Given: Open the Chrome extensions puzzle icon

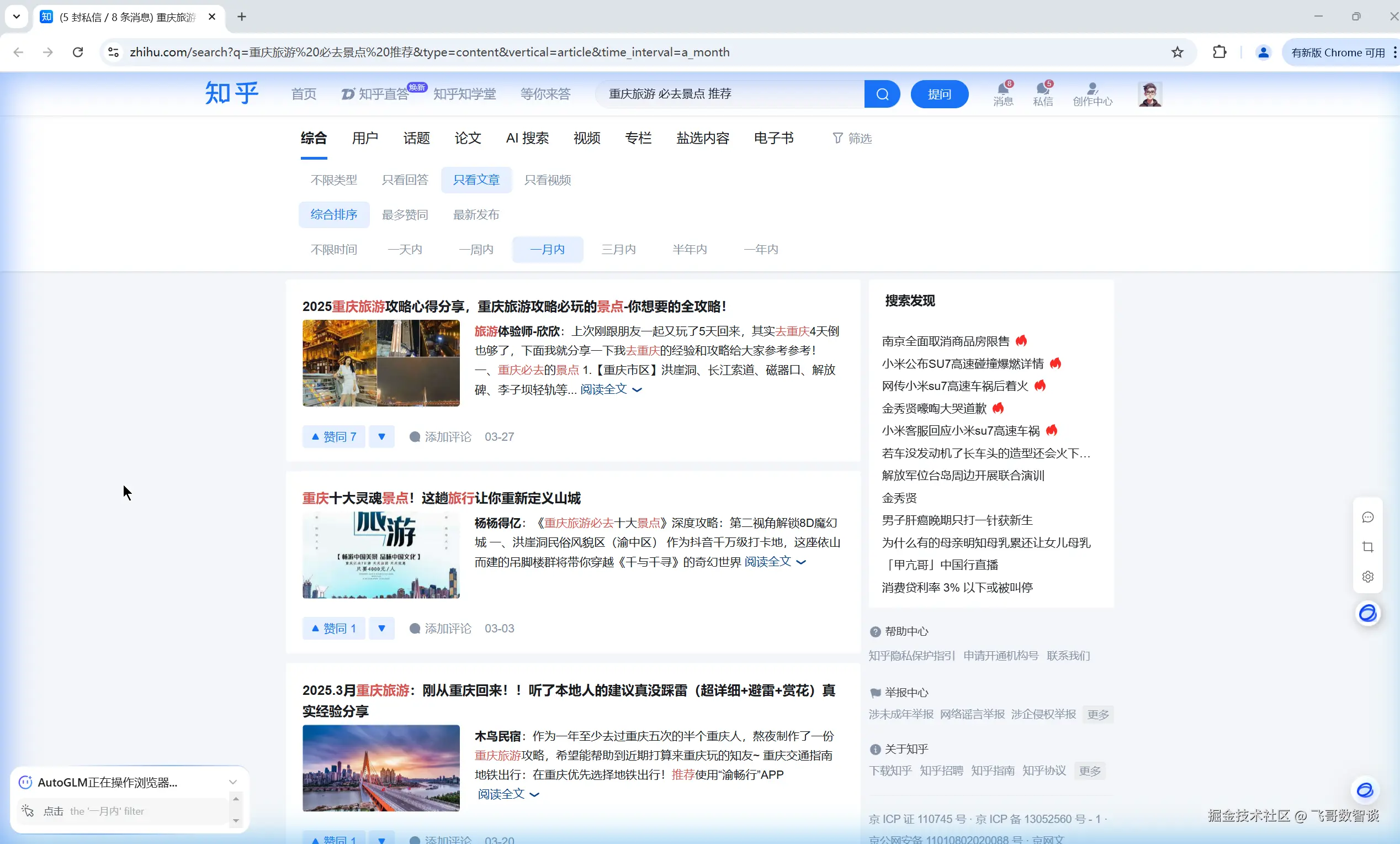Looking at the screenshot, I should [1219, 52].
